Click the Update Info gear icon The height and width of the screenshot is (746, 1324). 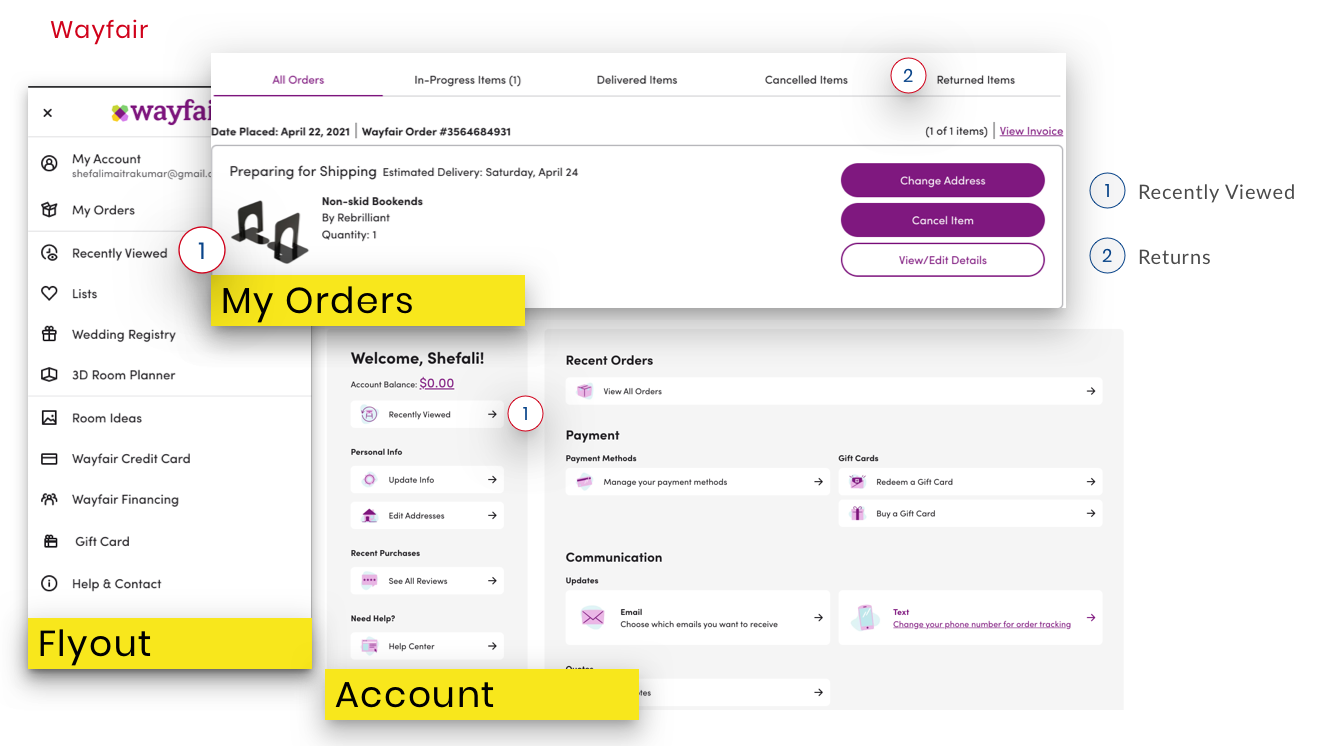(369, 480)
